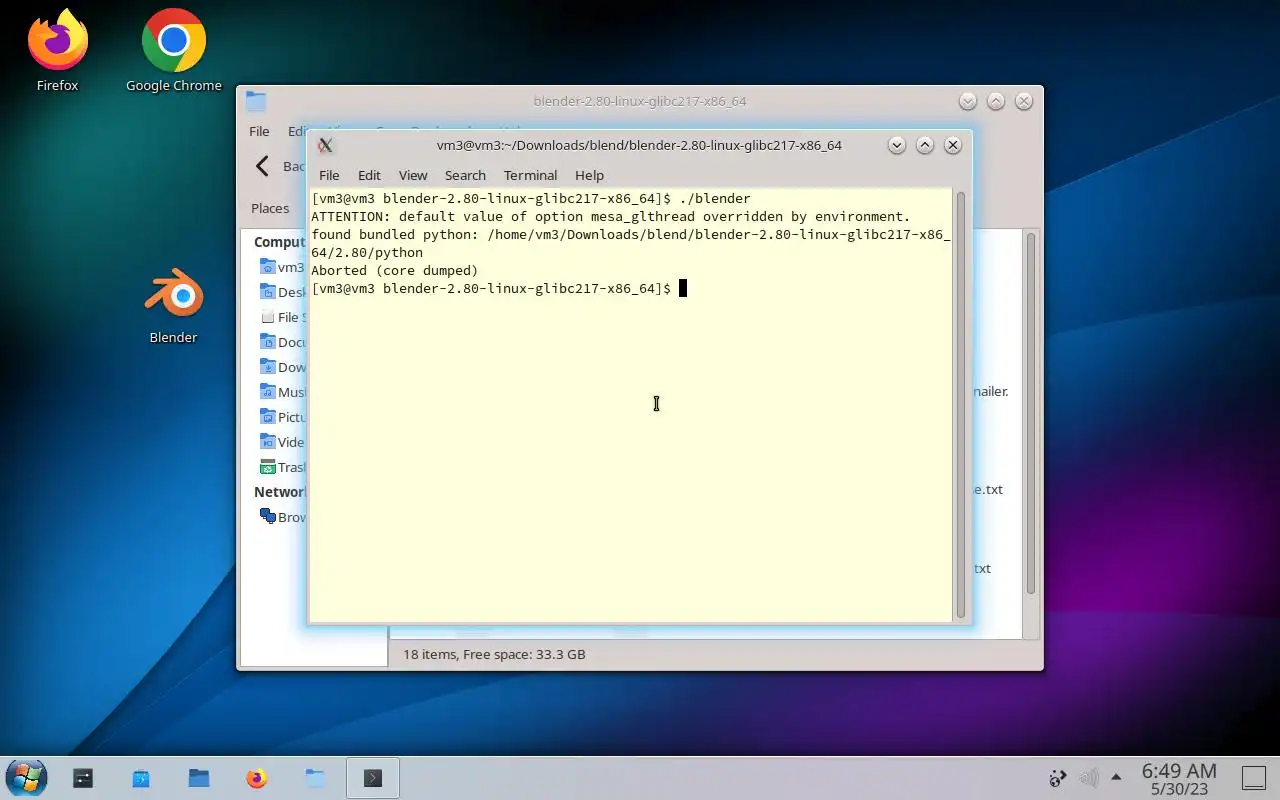Open the network tray icon
Image resolution: width=1280 pixels, height=800 pixels.
point(1057,778)
